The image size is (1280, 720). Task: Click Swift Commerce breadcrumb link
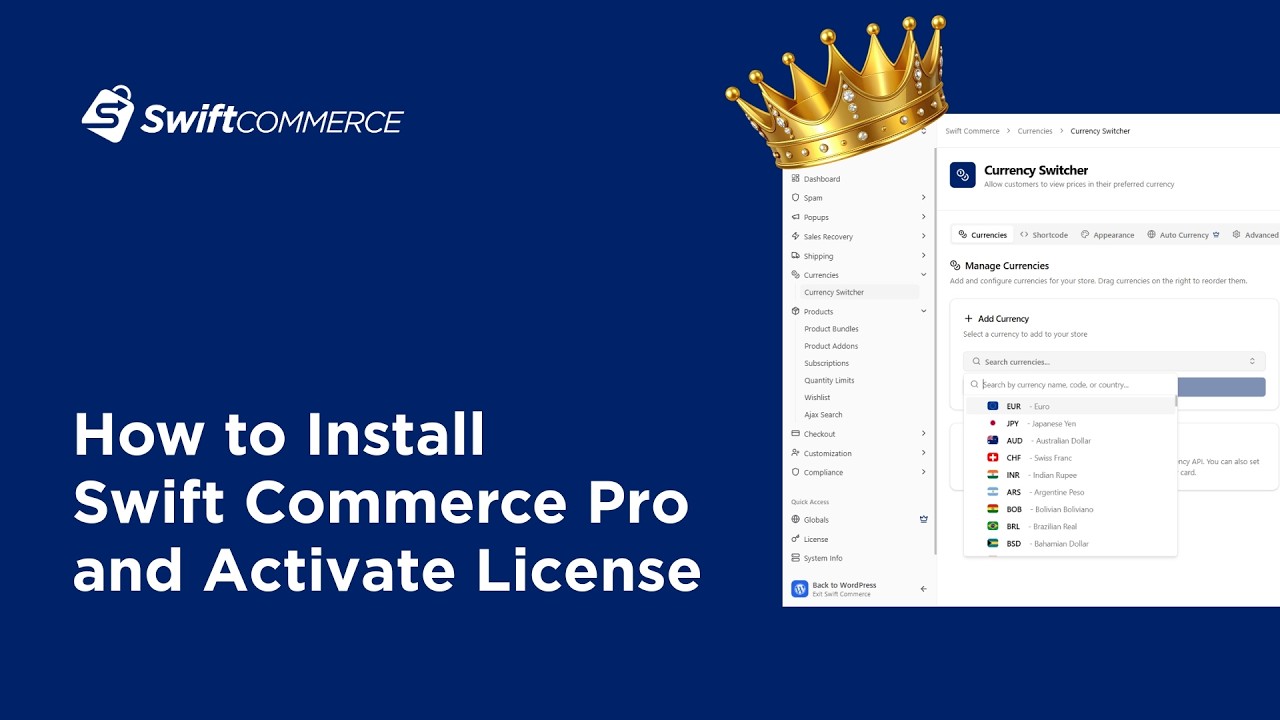tap(972, 131)
